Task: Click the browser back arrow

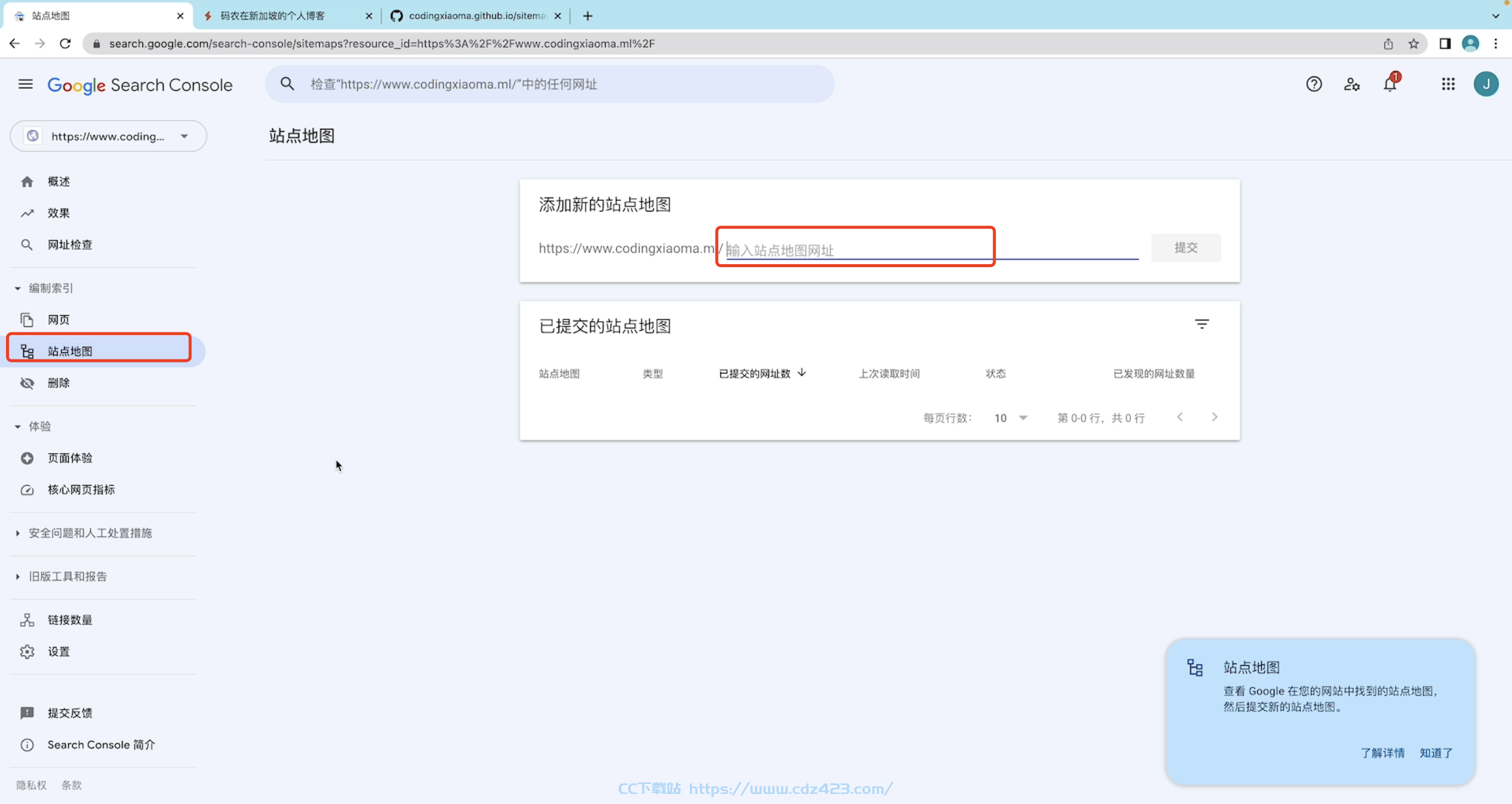Action: coord(15,44)
